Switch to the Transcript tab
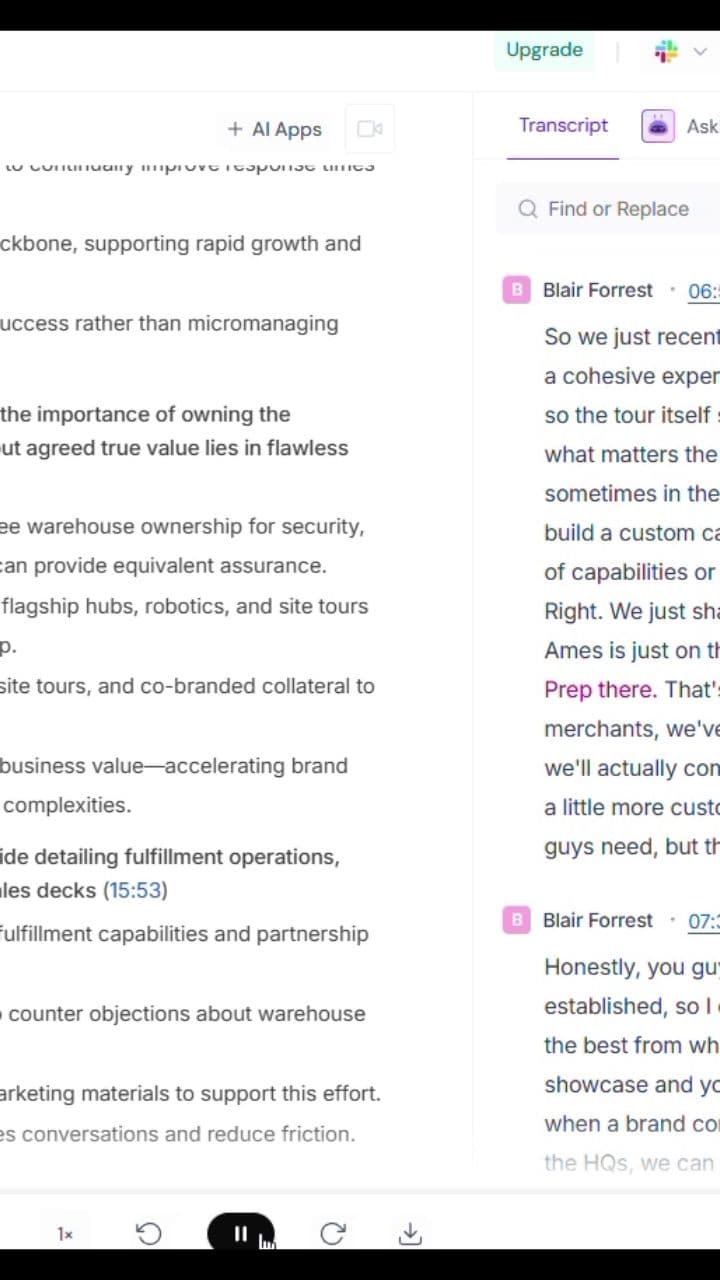Image resolution: width=720 pixels, height=1280 pixels. coord(563,125)
